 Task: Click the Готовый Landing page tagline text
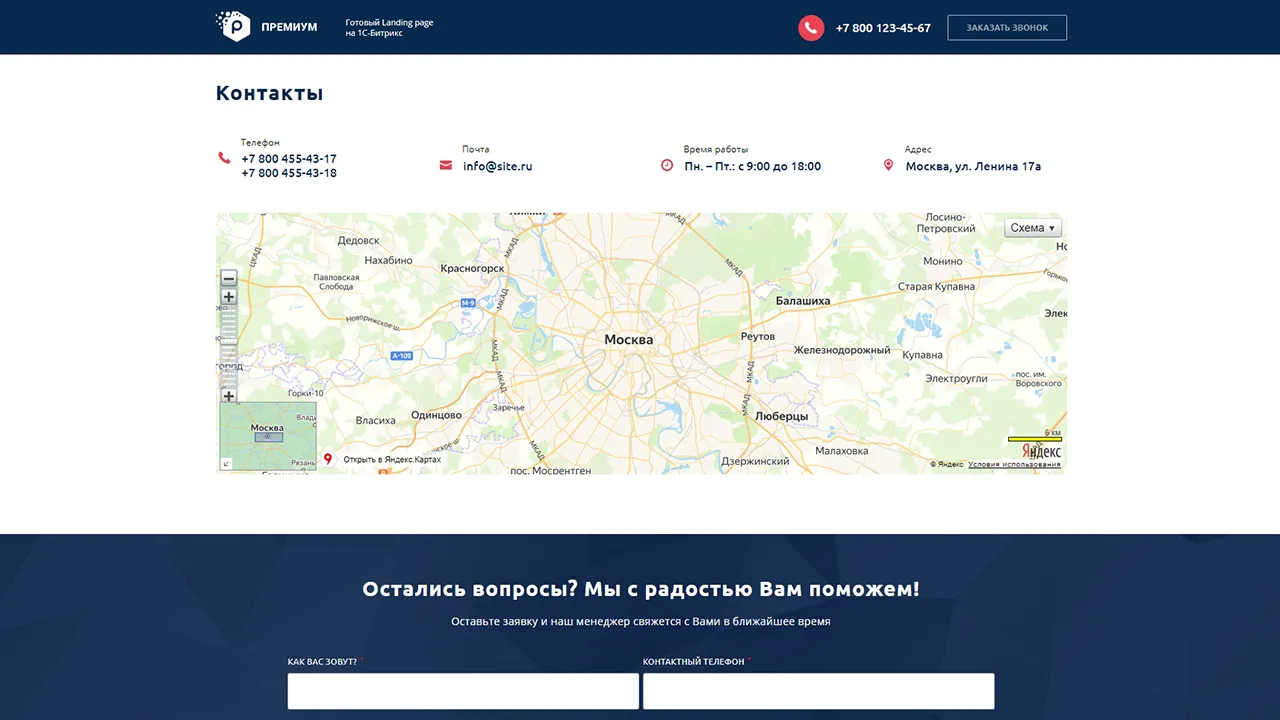click(x=389, y=27)
